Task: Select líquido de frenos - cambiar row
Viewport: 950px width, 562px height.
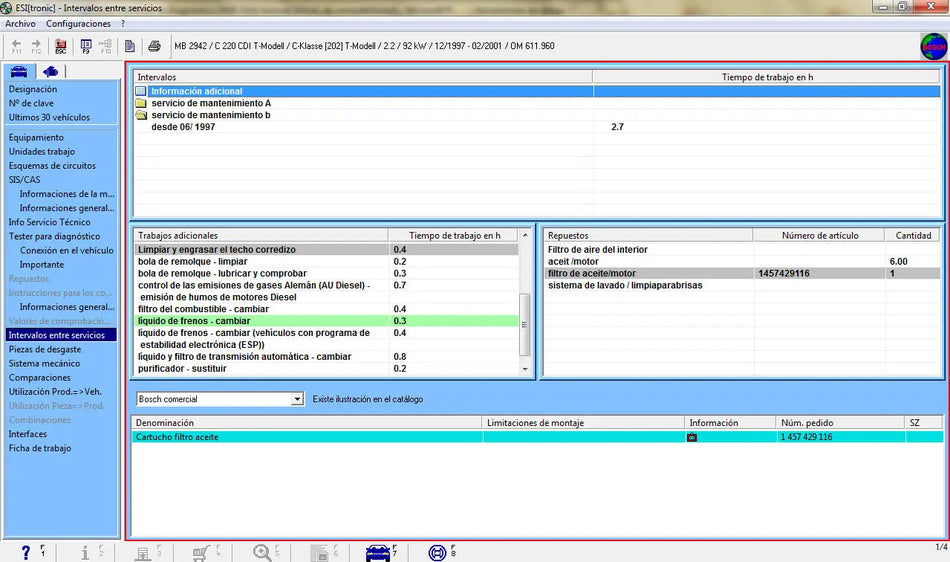Action: tap(194, 321)
